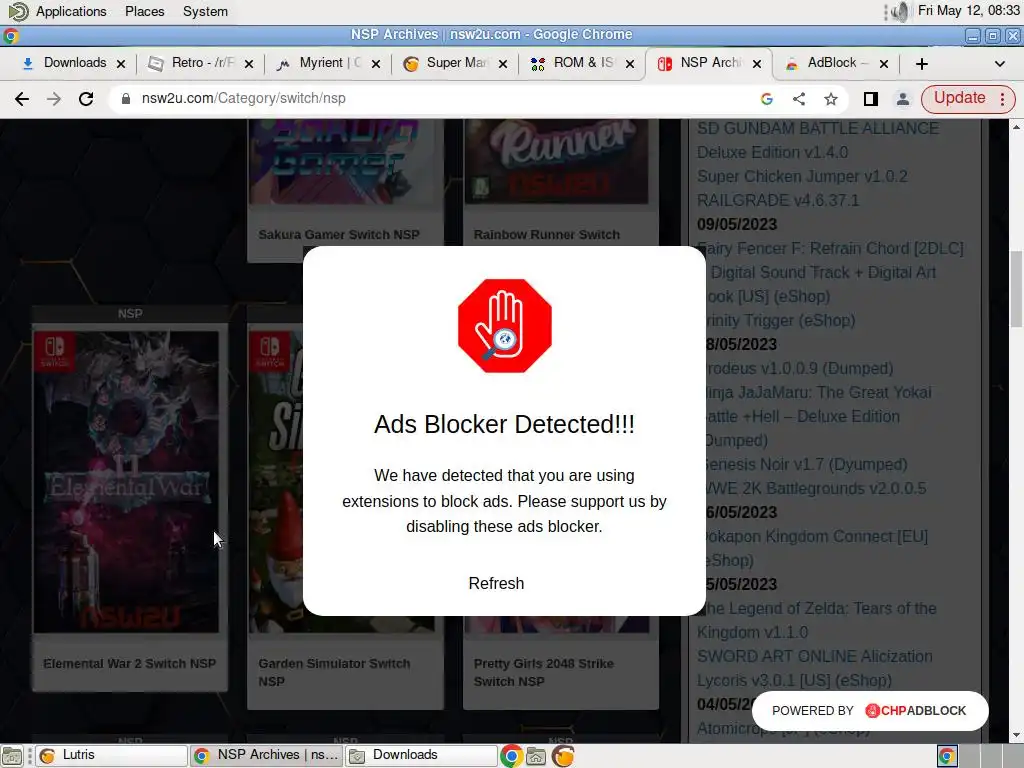The height and width of the screenshot is (768, 1024).
Task: Click the Google icon in address bar
Action: (x=767, y=99)
